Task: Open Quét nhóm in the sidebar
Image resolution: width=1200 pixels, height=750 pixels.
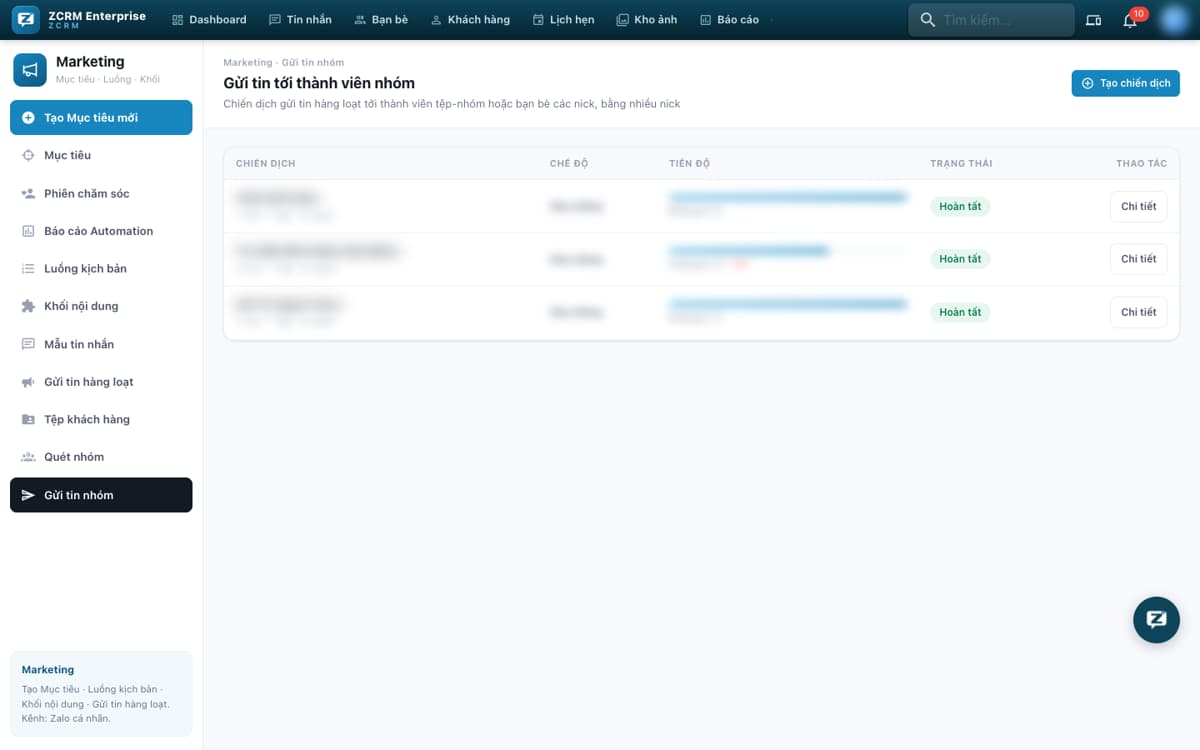Action: [x=101, y=457]
